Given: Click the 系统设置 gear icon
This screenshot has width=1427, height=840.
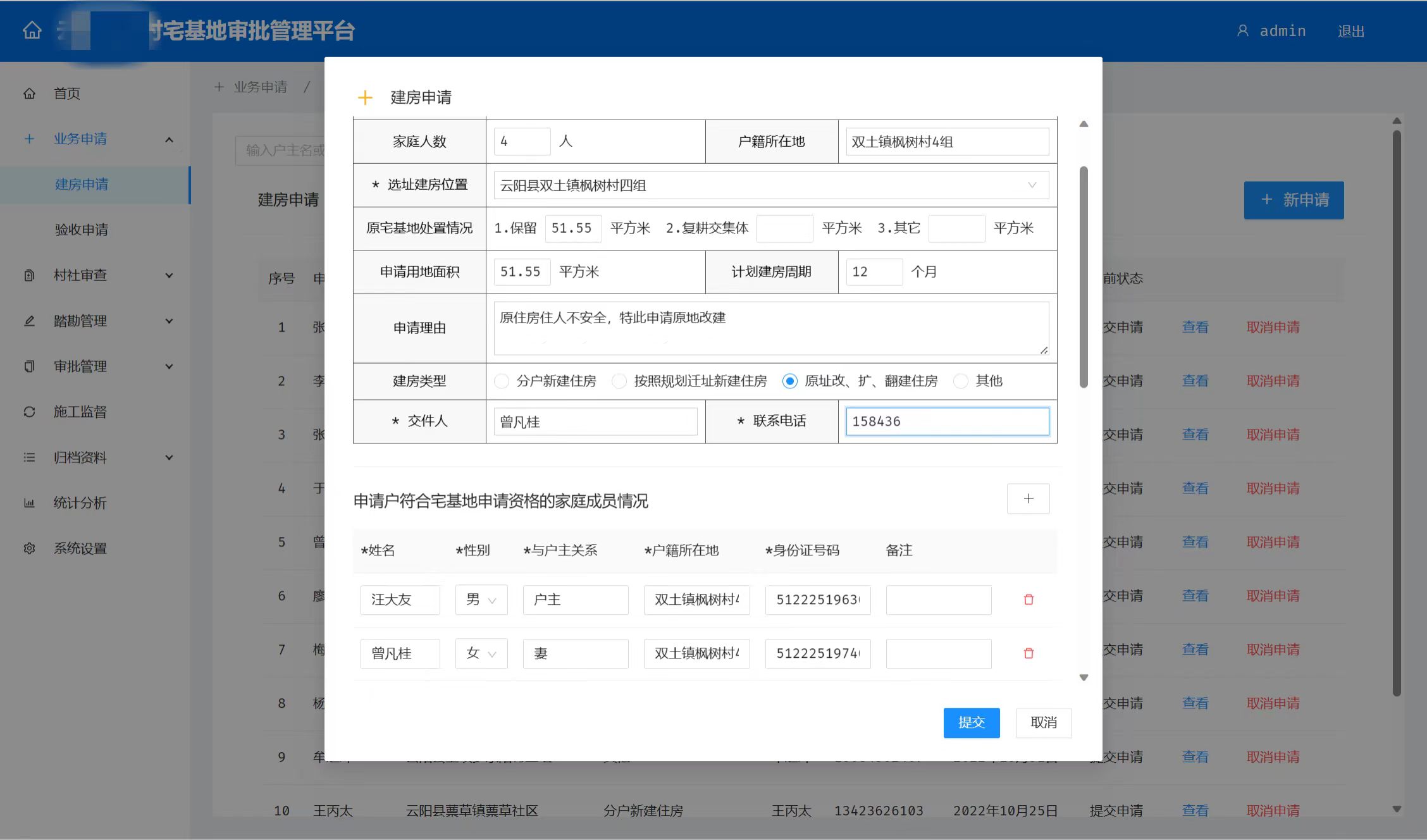Looking at the screenshot, I should coord(29,548).
